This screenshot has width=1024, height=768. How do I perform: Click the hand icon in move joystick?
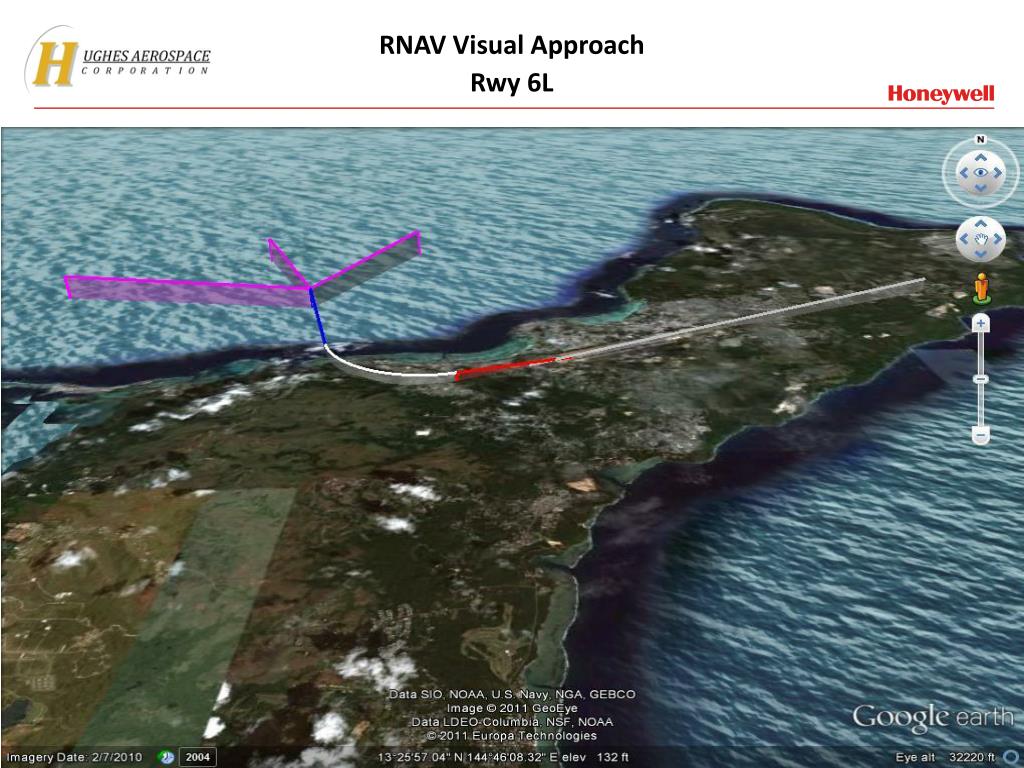pyautogui.click(x=981, y=240)
